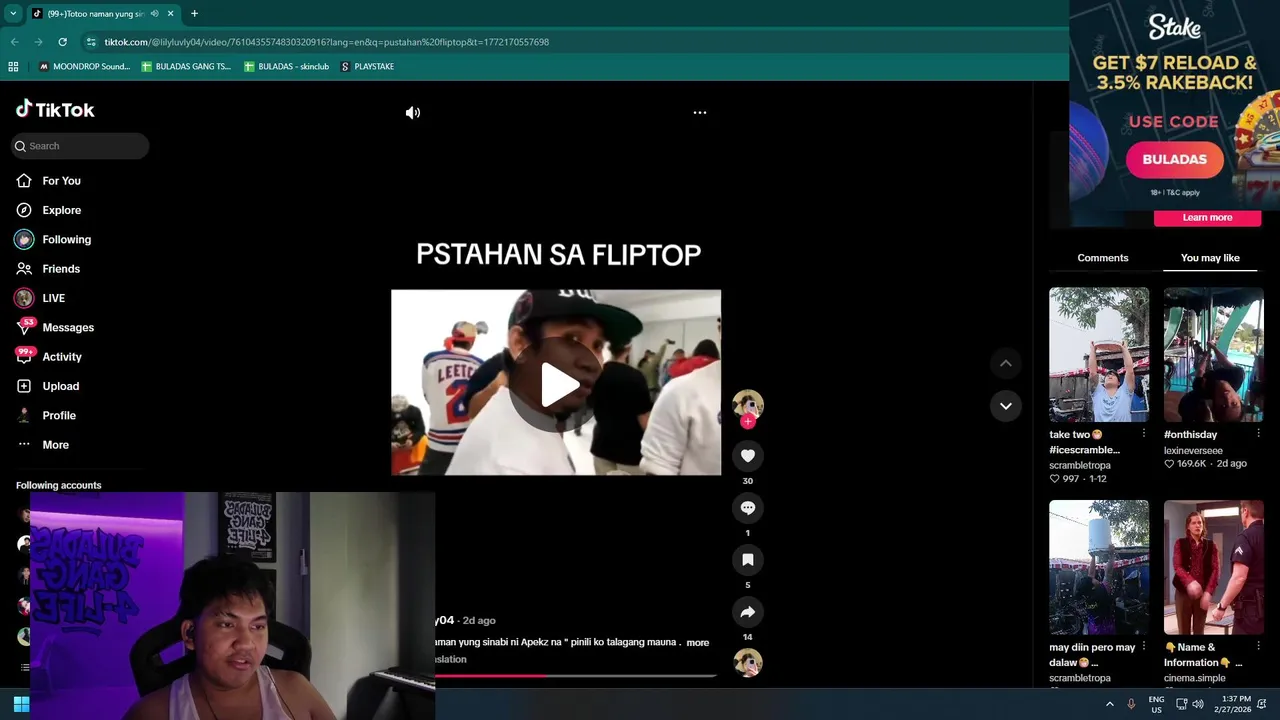Viewport: 1280px width, 720px height.
Task: Mute the video sound
Action: (412, 113)
